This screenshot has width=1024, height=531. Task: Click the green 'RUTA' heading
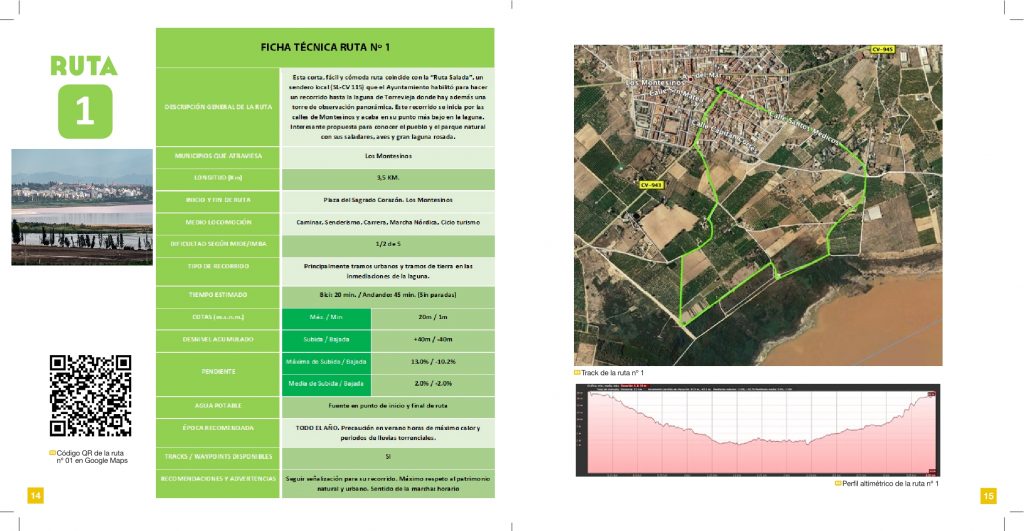tap(84, 65)
